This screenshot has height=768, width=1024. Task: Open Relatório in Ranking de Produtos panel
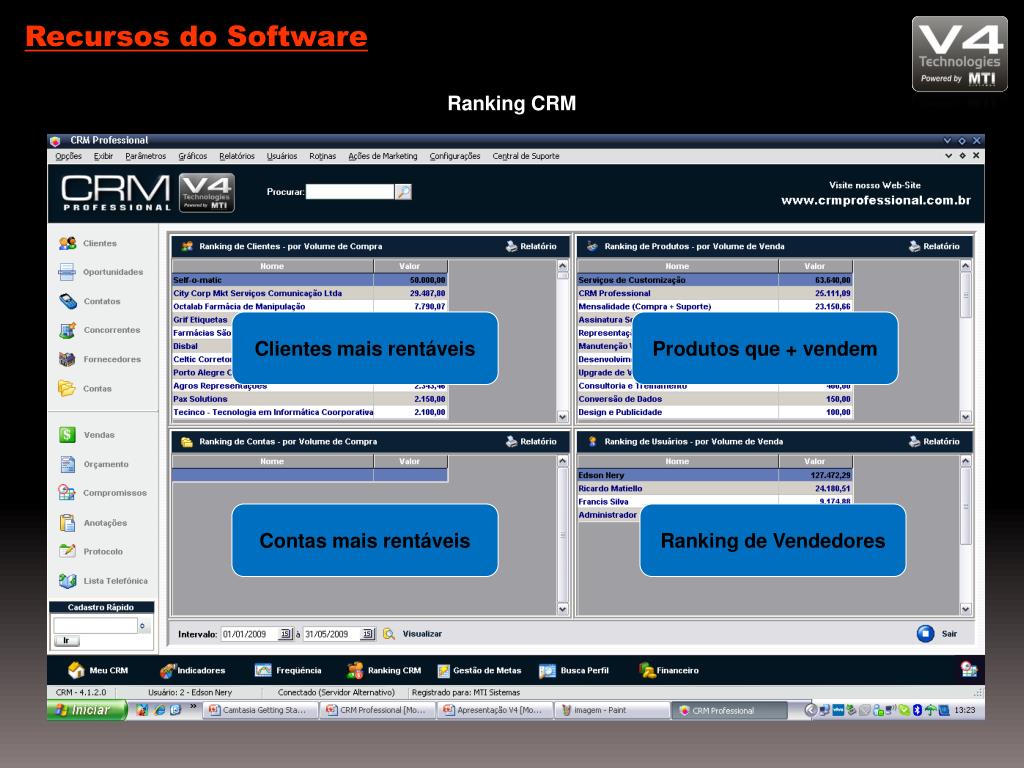934,246
